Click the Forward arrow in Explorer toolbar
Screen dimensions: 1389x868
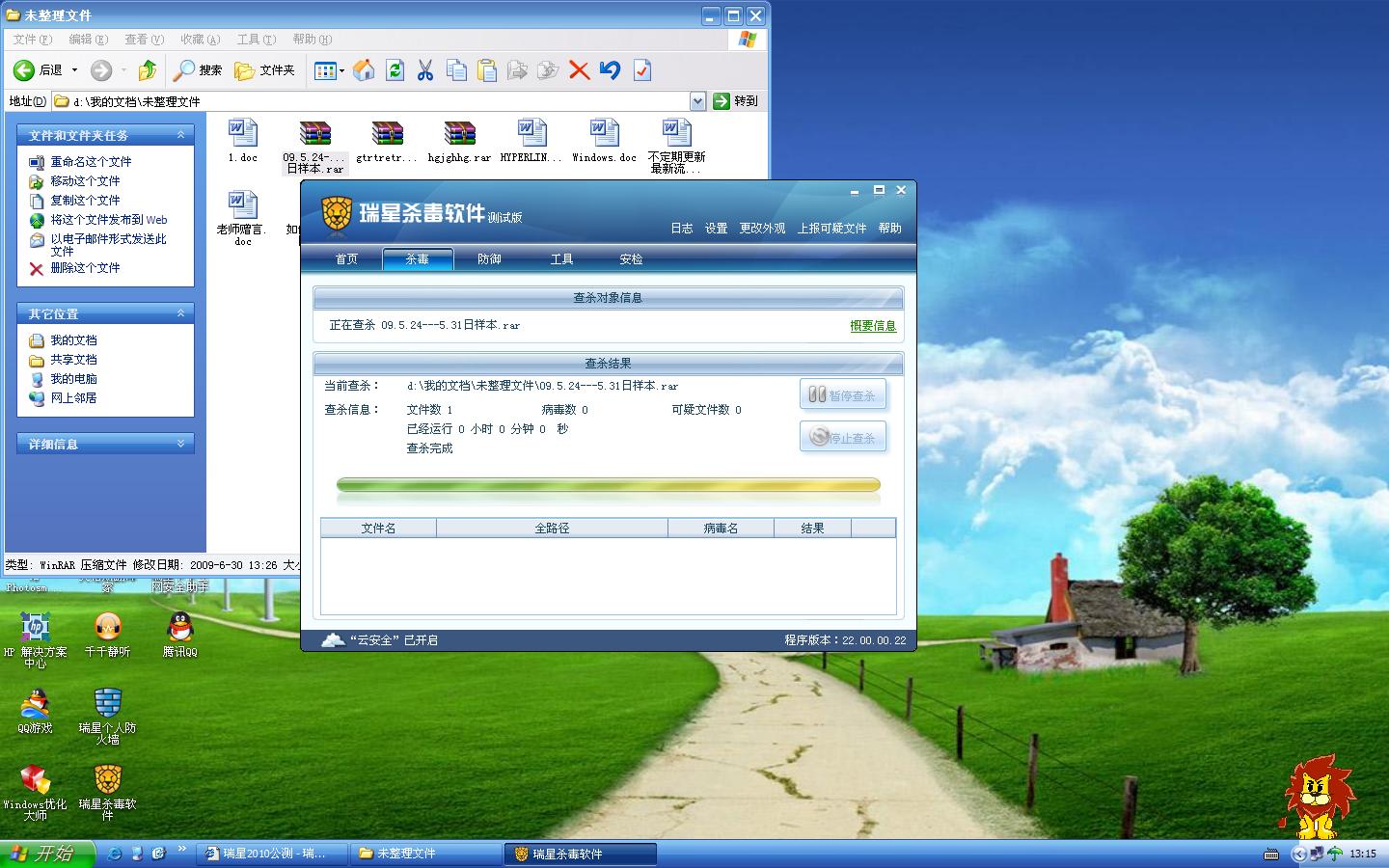[x=101, y=69]
